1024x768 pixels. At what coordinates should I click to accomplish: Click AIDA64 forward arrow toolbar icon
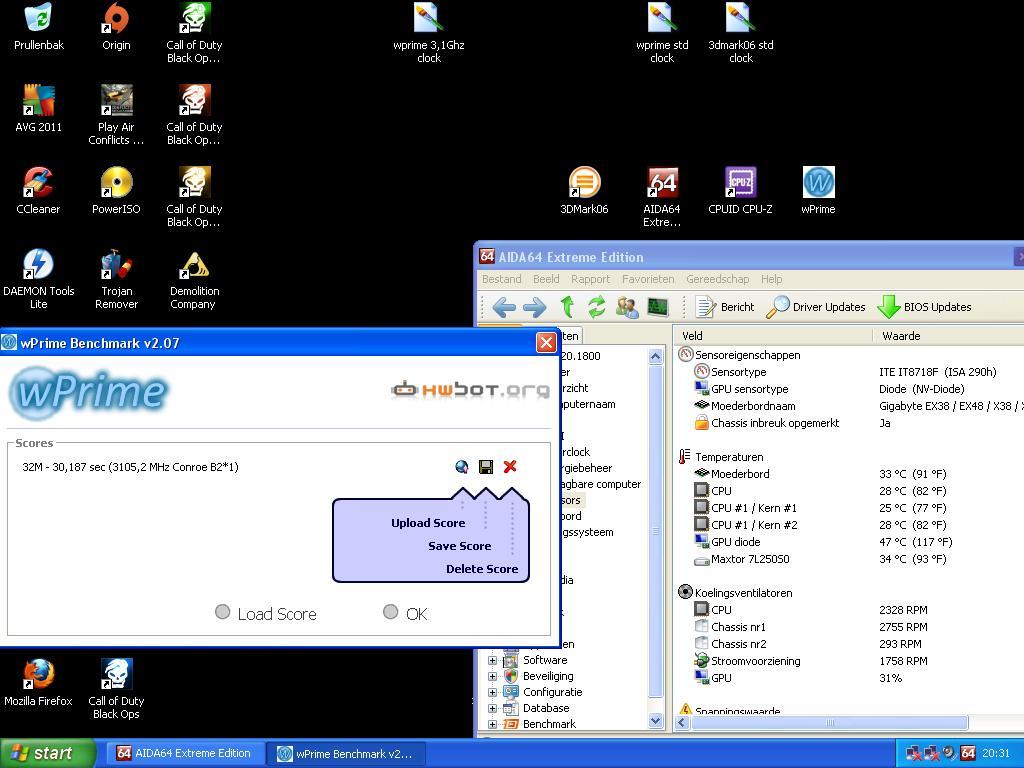(x=535, y=307)
